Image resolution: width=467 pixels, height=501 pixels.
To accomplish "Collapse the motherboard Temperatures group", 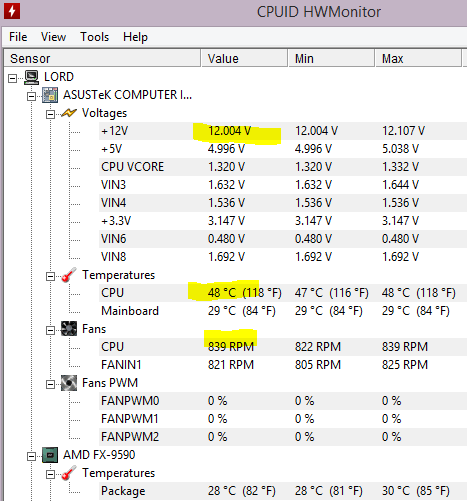I will point(50,276).
